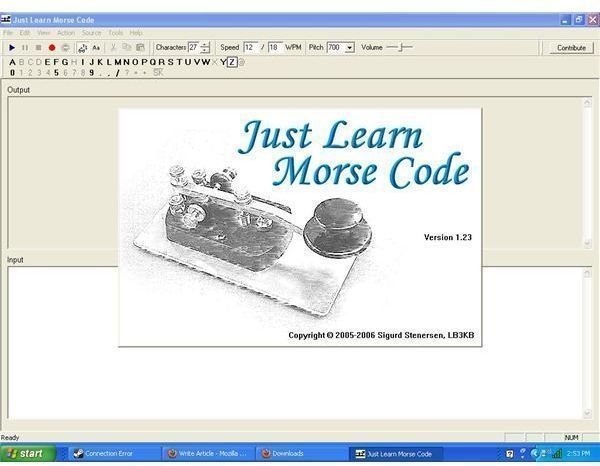Viewport: 600px width, 466px height.
Task: Click the Input area scroll-up arrow
Action: coord(587,273)
